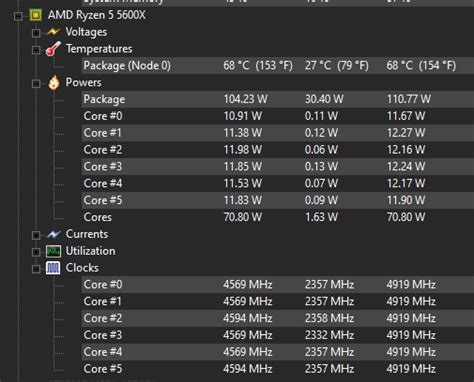
Task: Select the Package (Node 0) temperature row
Action: tap(278, 65)
